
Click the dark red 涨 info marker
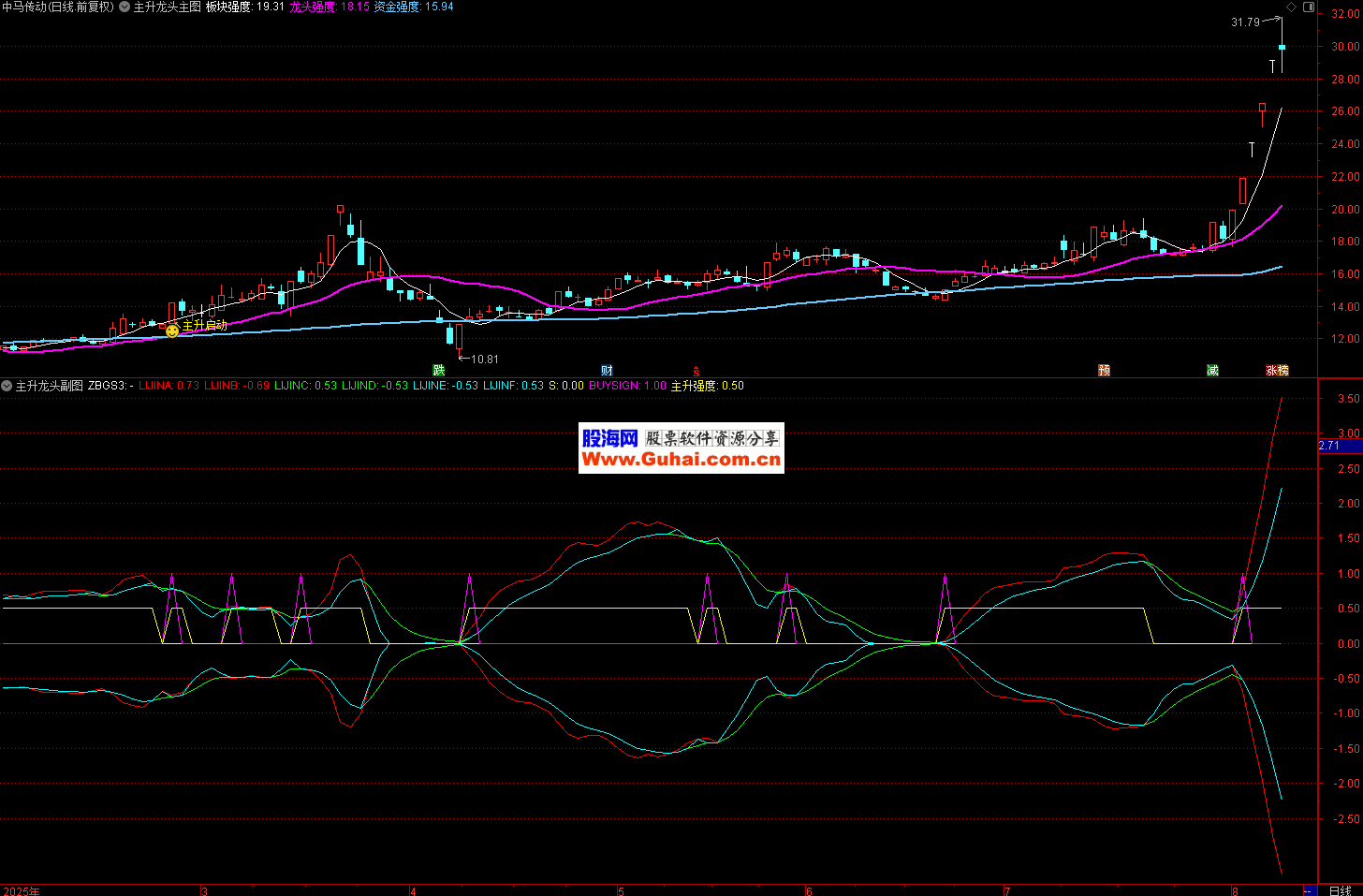point(1271,371)
